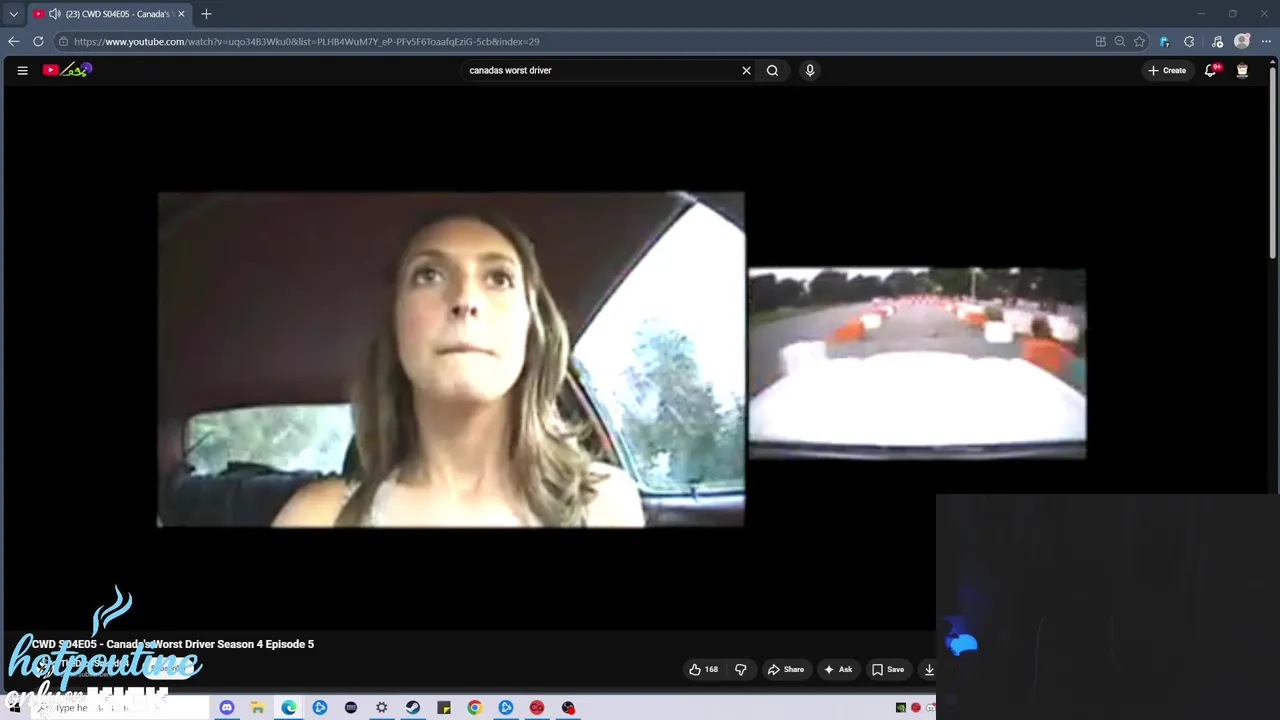Open Google Chrome from the taskbar

[475, 708]
